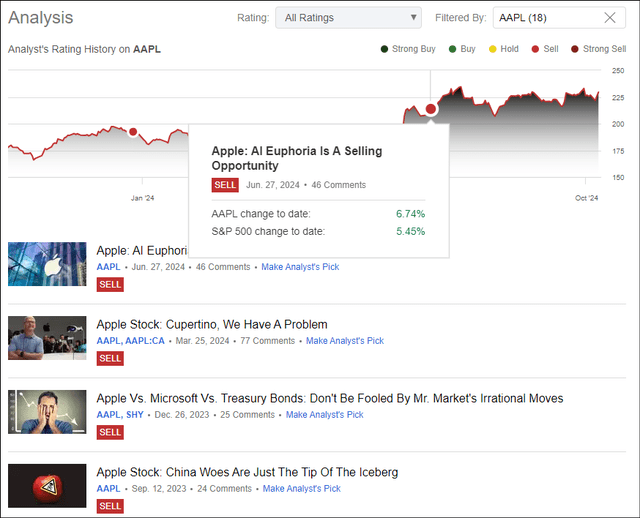640x518 pixels.
Task: Select the Jun. 27, 2024 sell marker on chart
Action: coord(431,109)
